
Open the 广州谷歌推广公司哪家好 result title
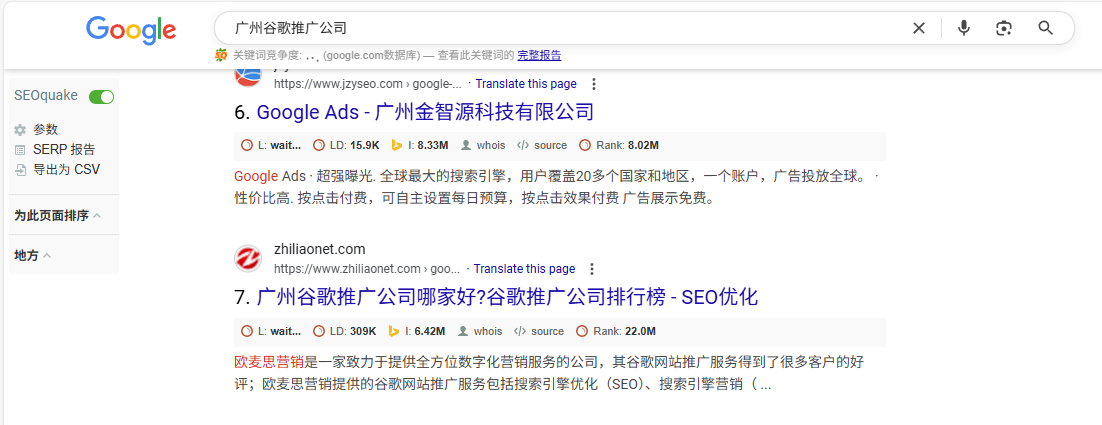tap(506, 297)
